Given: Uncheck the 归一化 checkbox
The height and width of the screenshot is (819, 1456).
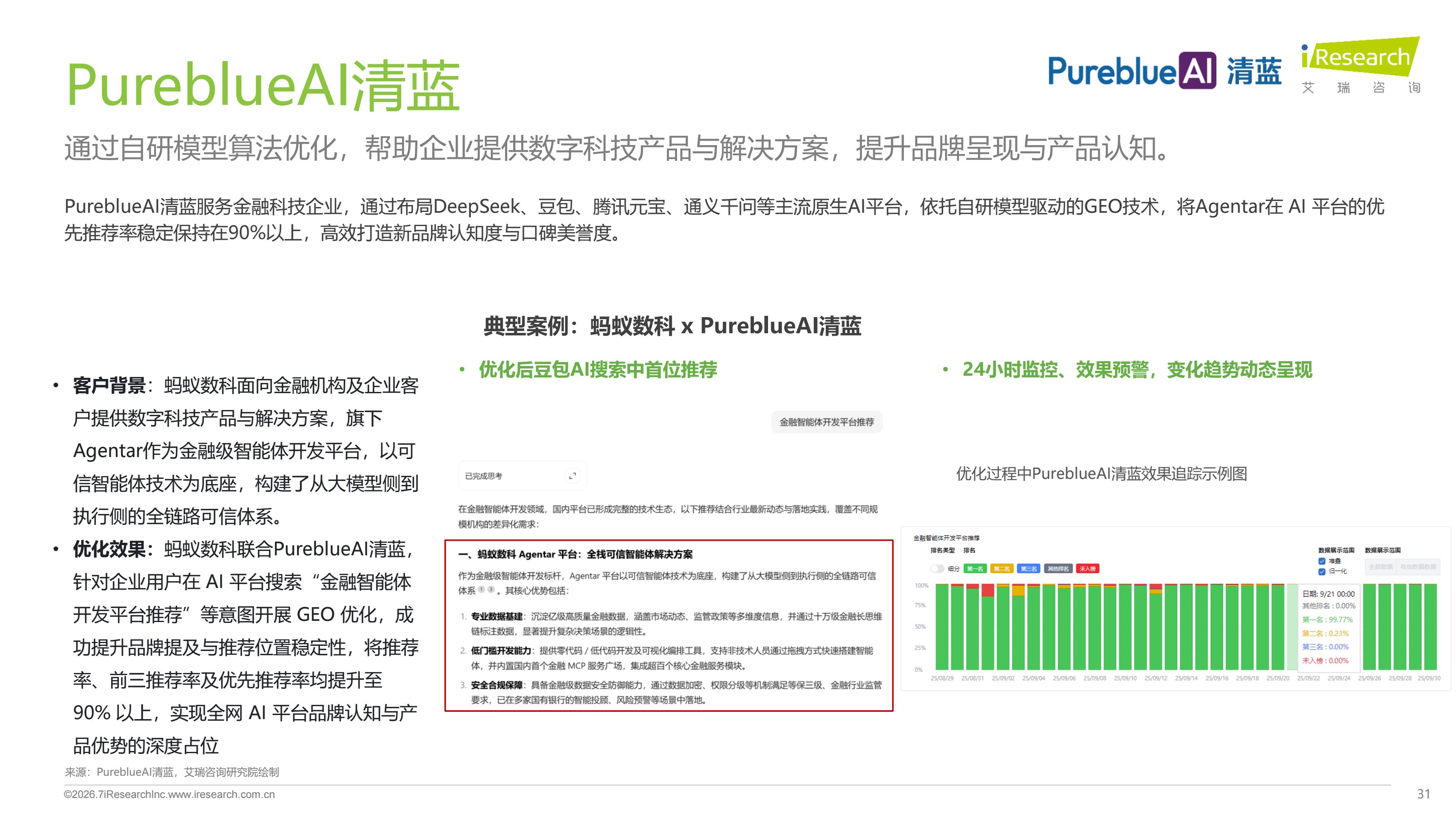Looking at the screenshot, I should pyautogui.click(x=1322, y=571).
